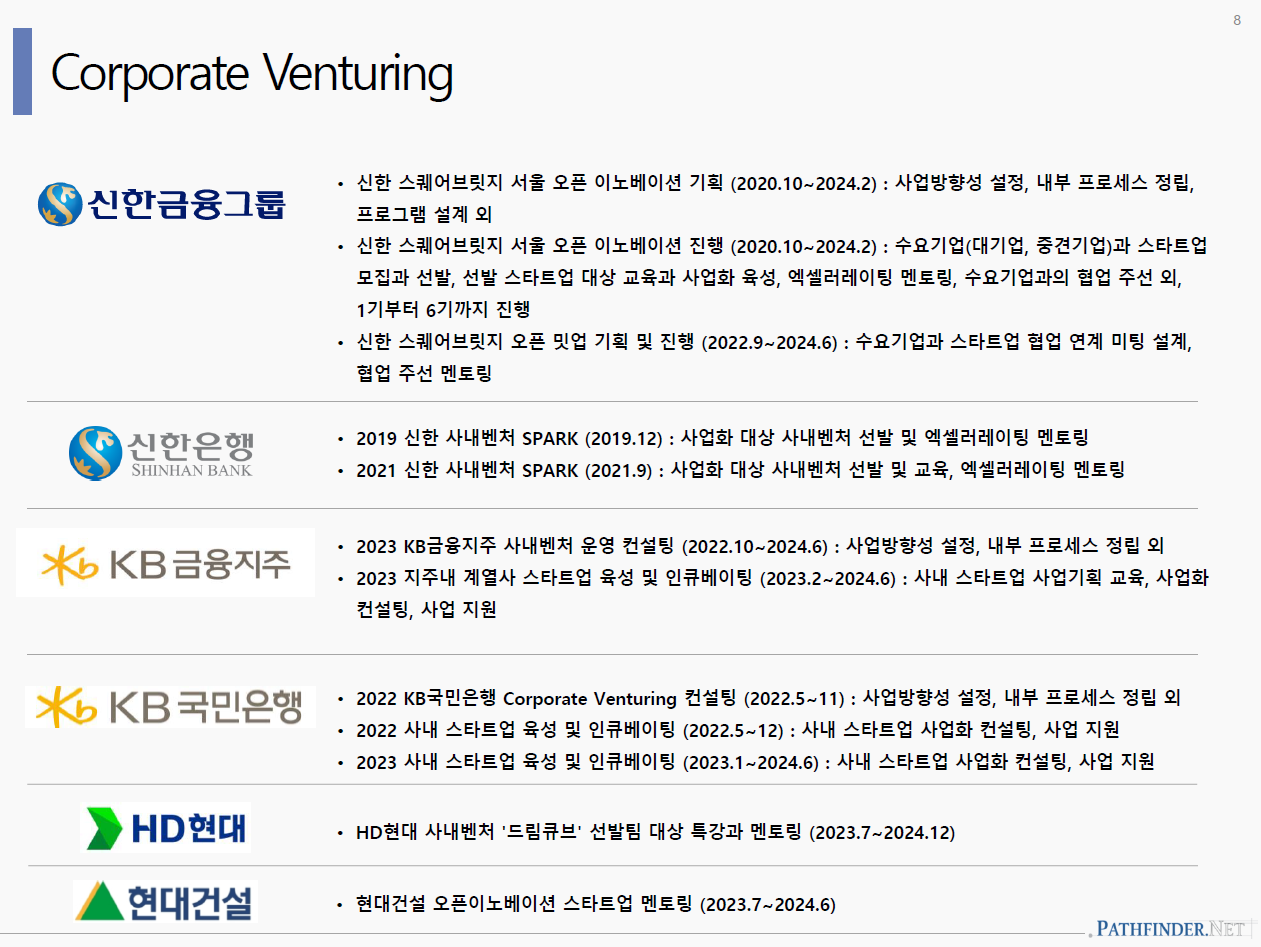The width and height of the screenshot is (1261, 947).
Task: Click the 현대건설 triangle logo
Action: pos(165,901)
